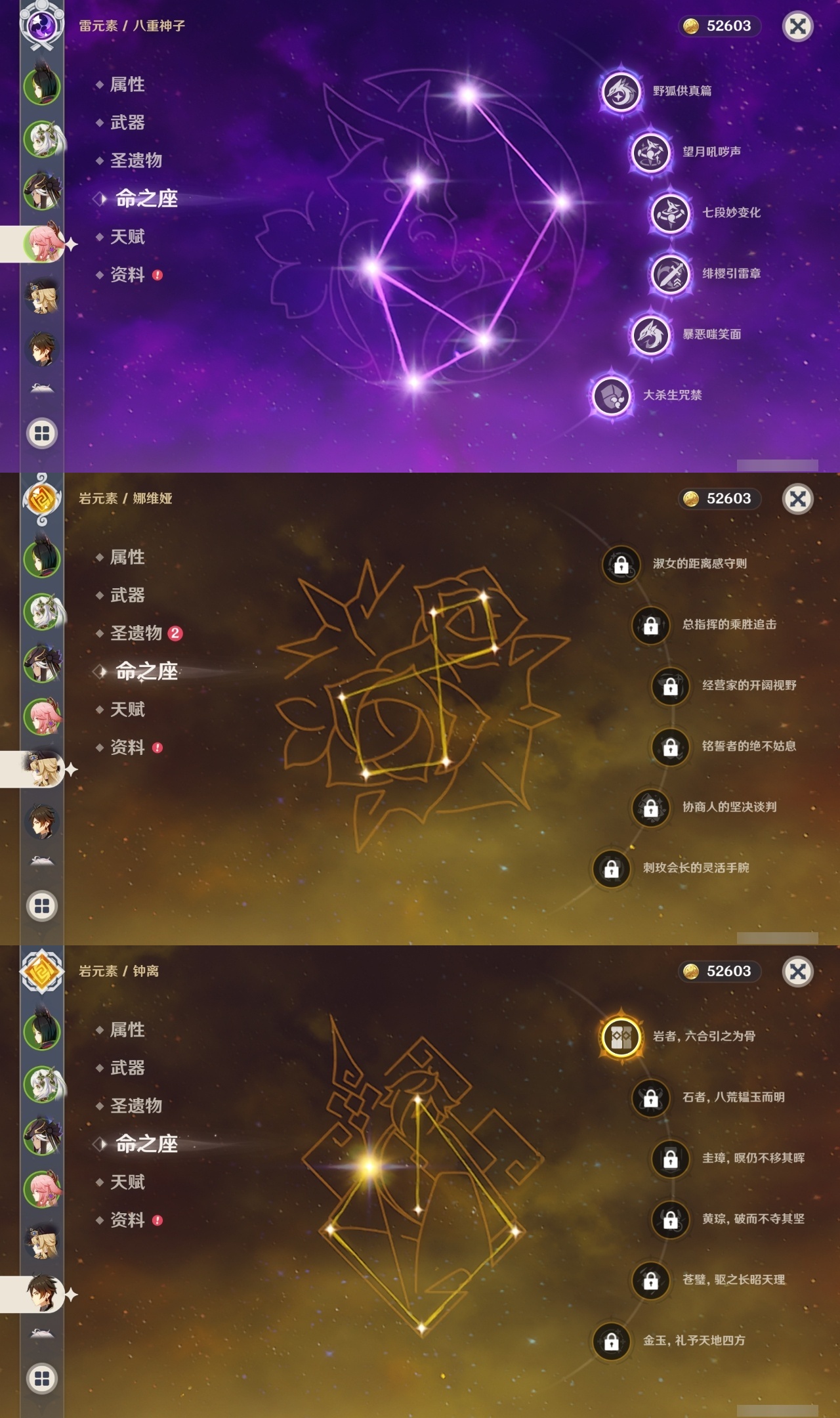Open the 野狐供真篇 constellation node icon
Screen dimensions: 840x1418
click(621, 91)
